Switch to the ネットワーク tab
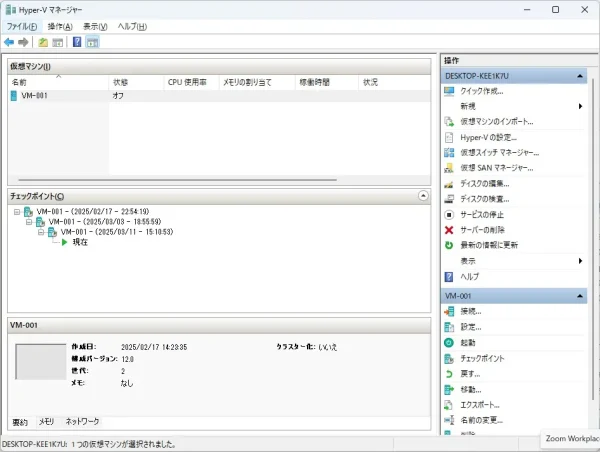This screenshot has height=452, width=600. [x=82, y=421]
